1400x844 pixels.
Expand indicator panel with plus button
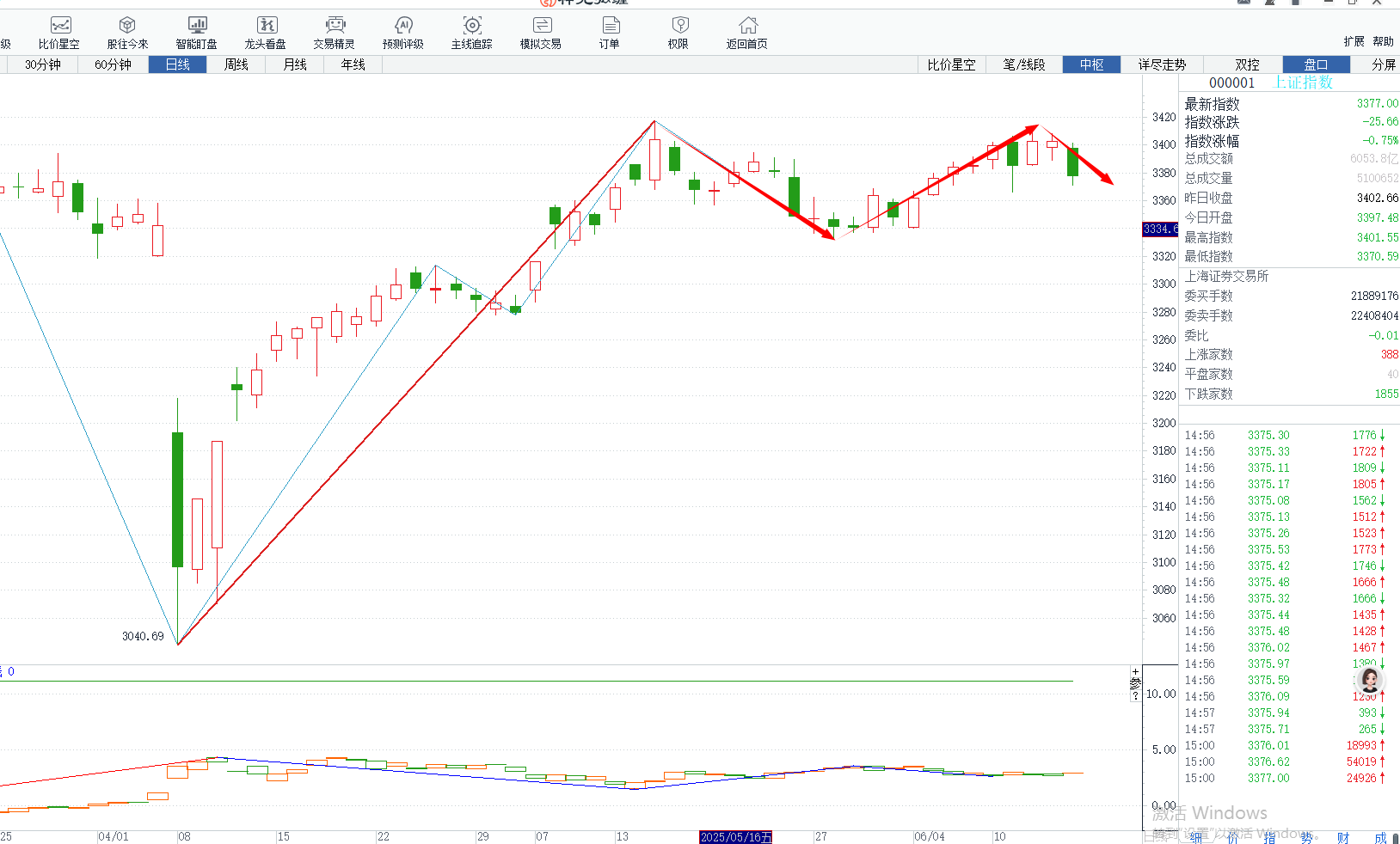pos(1135,671)
